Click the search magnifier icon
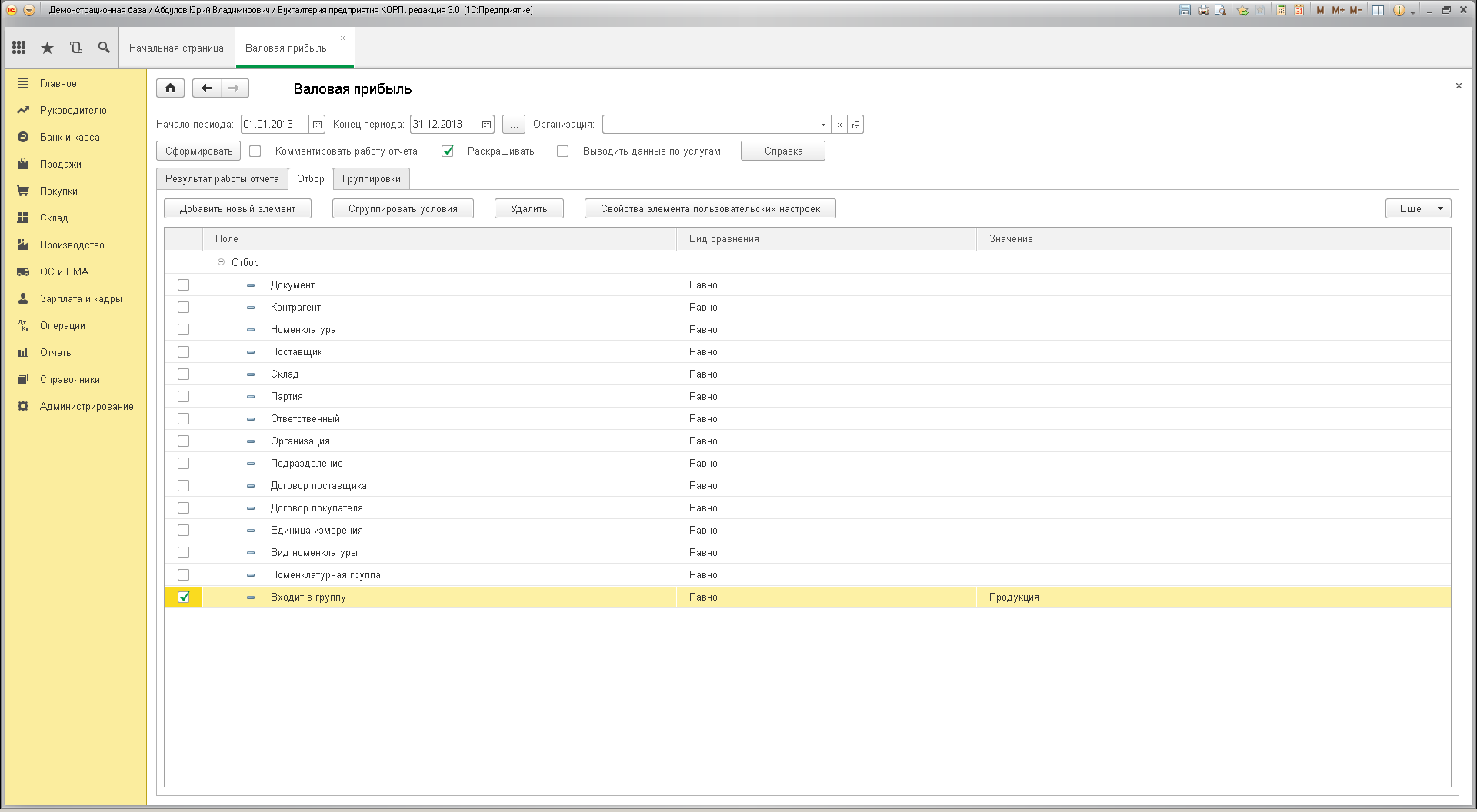 pyautogui.click(x=104, y=48)
